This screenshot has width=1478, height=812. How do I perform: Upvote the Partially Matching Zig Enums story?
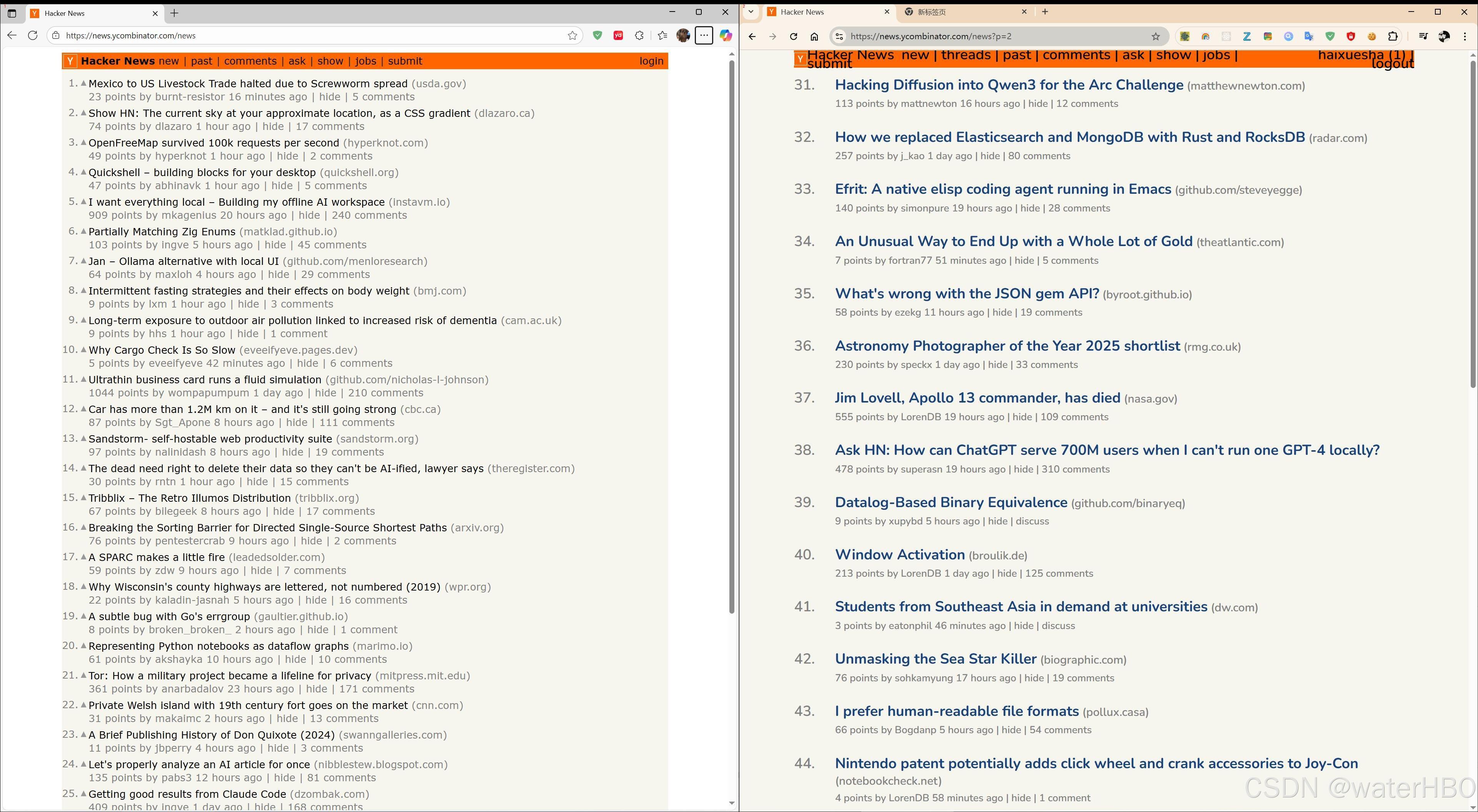point(83,231)
